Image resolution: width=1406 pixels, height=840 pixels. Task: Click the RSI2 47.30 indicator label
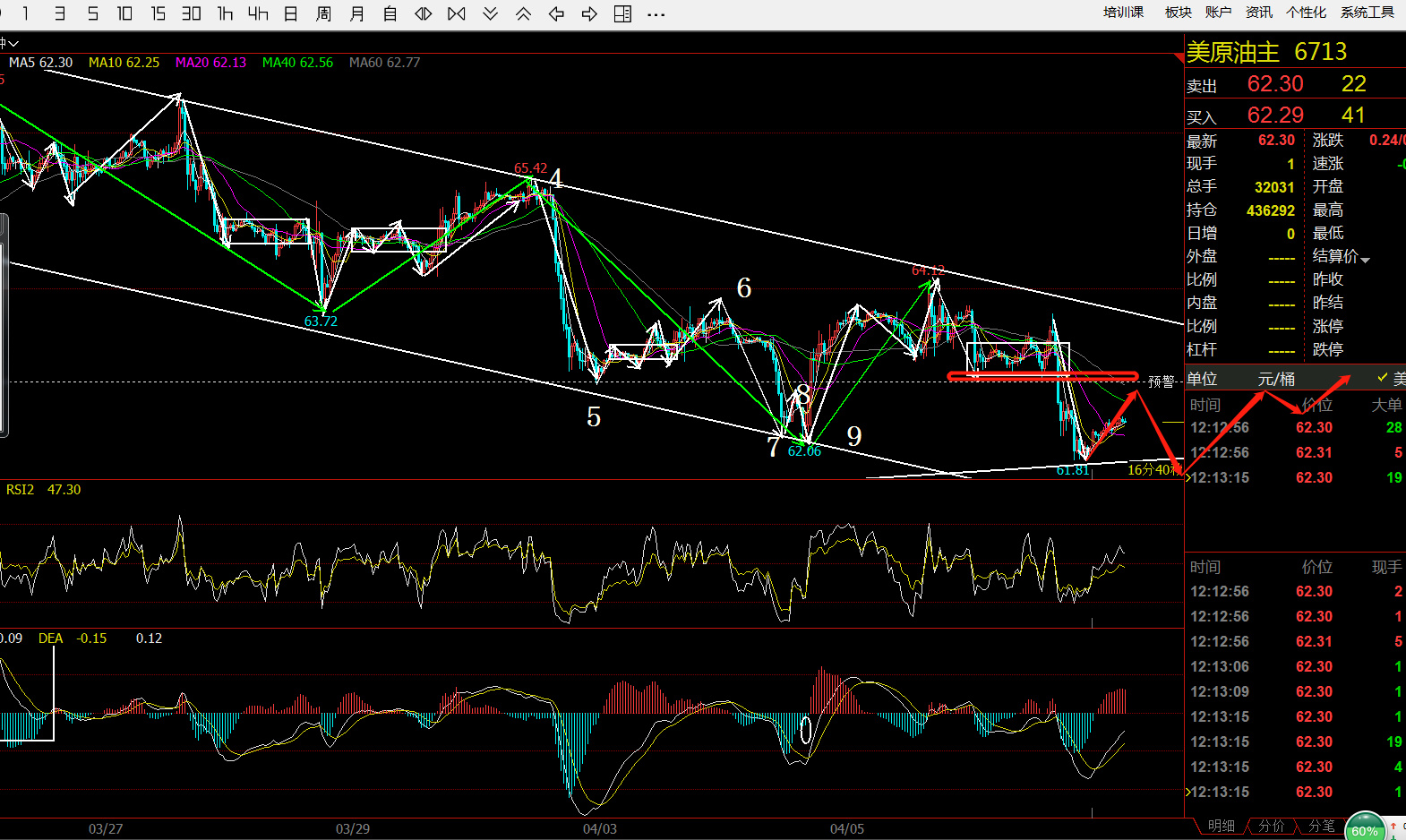click(x=43, y=490)
